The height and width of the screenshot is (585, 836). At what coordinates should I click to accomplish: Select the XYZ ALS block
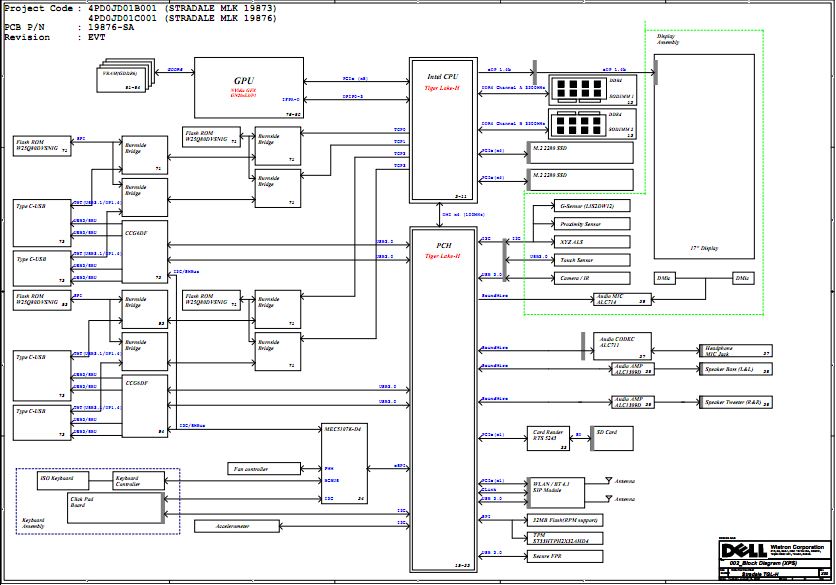pyautogui.click(x=592, y=242)
